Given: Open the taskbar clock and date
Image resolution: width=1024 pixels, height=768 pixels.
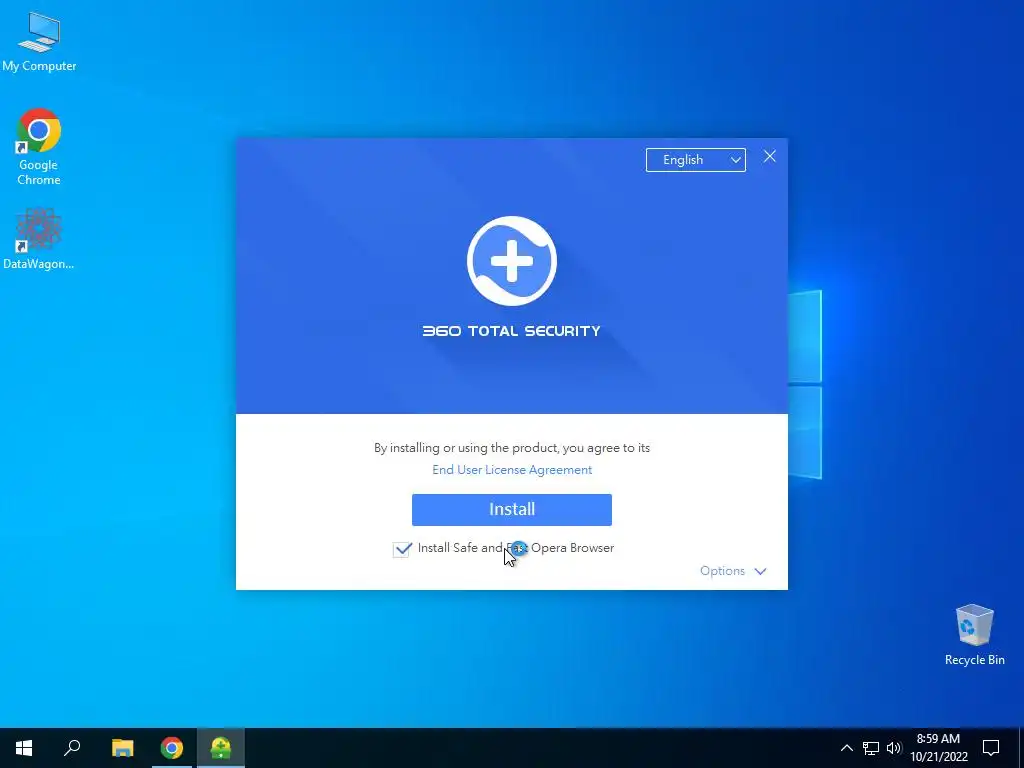Looking at the screenshot, I should (938, 748).
